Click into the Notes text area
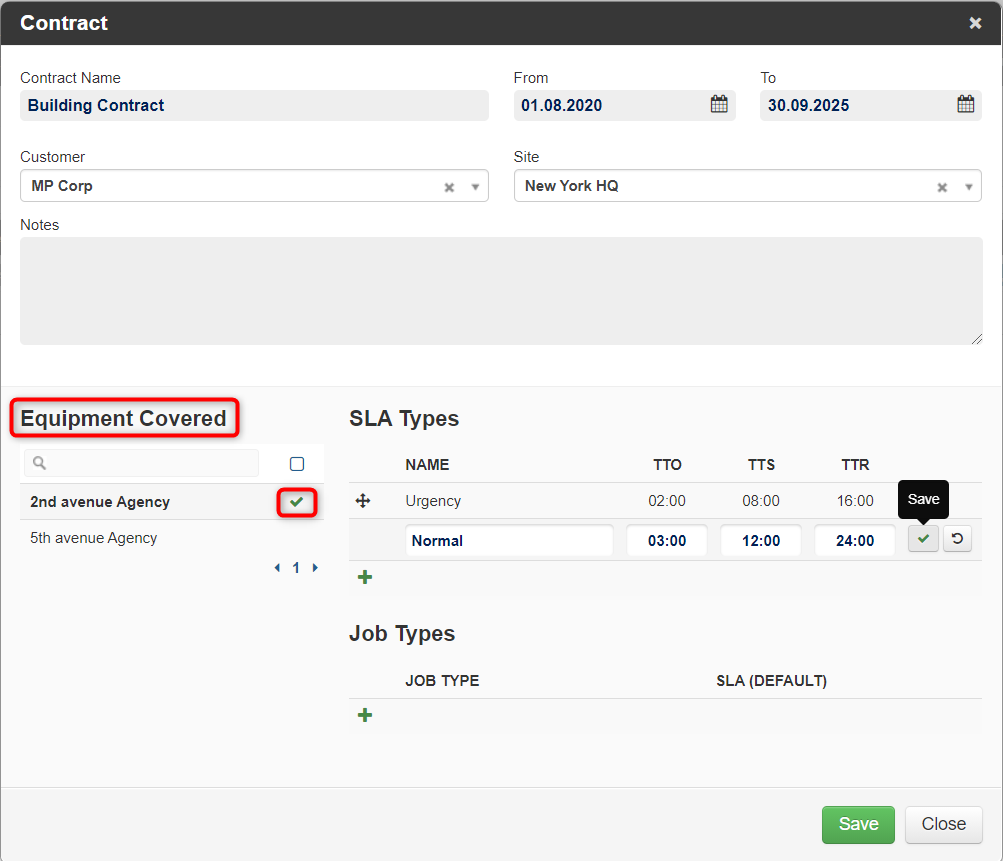The width and height of the screenshot is (1003, 861). click(x=501, y=291)
